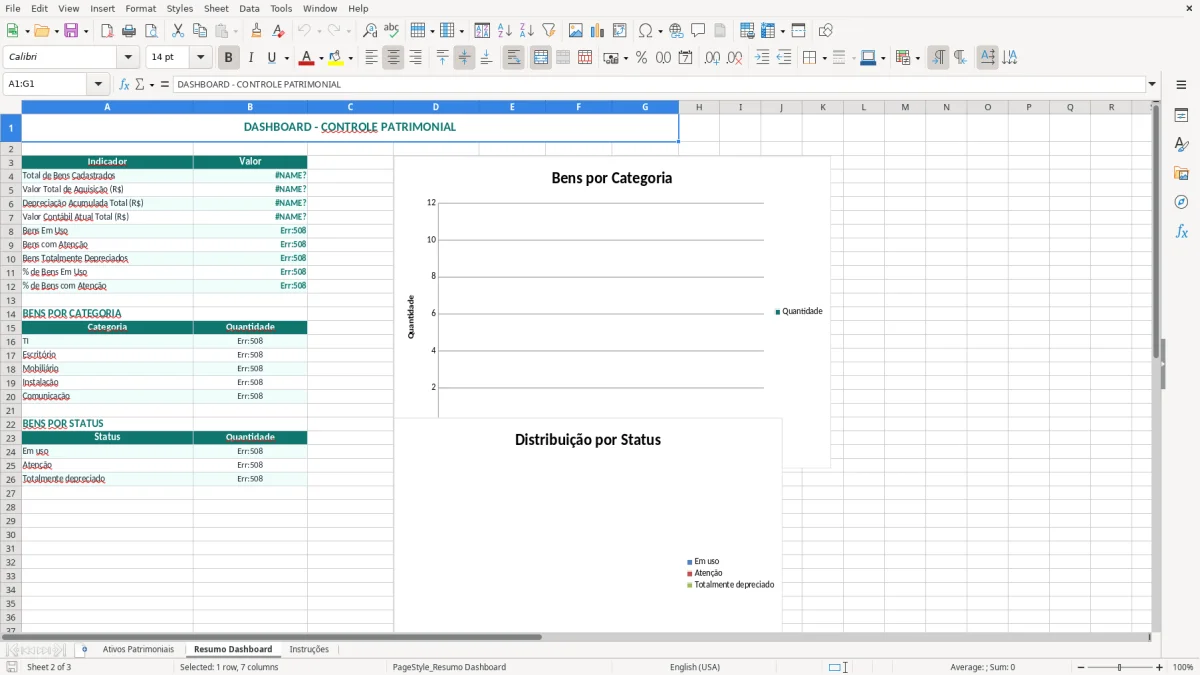Click Average; Sum: 0 status field
The height and width of the screenshot is (675, 1200).
[982, 667]
